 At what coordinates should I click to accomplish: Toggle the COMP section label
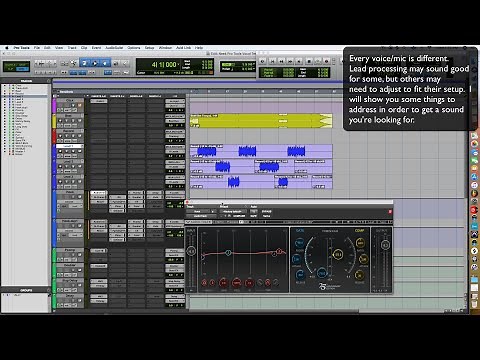359,231
